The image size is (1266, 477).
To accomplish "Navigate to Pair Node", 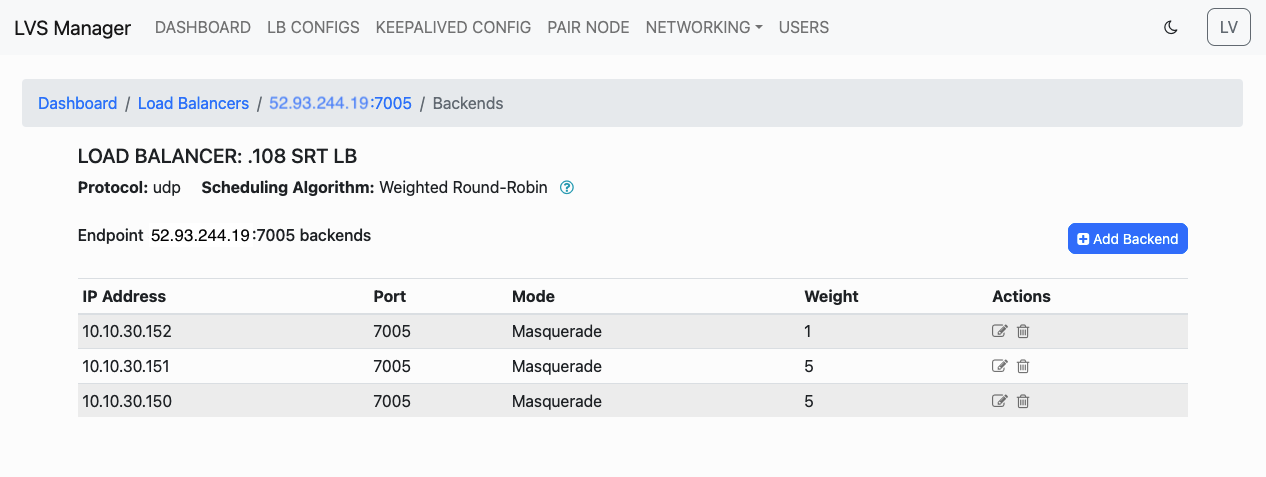I will tap(588, 27).
